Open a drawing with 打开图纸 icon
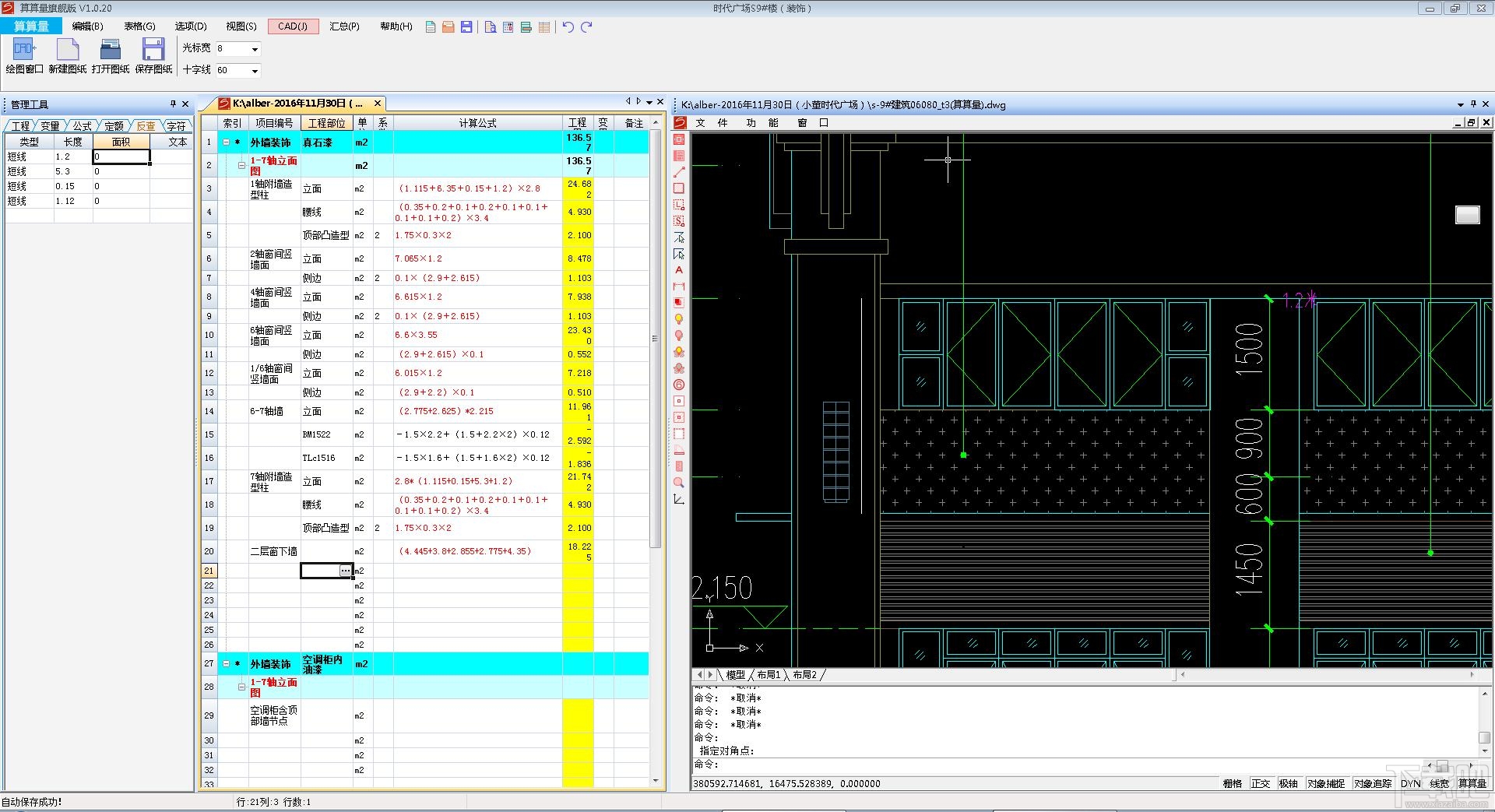Image resolution: width=1495 pixels, height=812 pixels. tap(111, 51)
